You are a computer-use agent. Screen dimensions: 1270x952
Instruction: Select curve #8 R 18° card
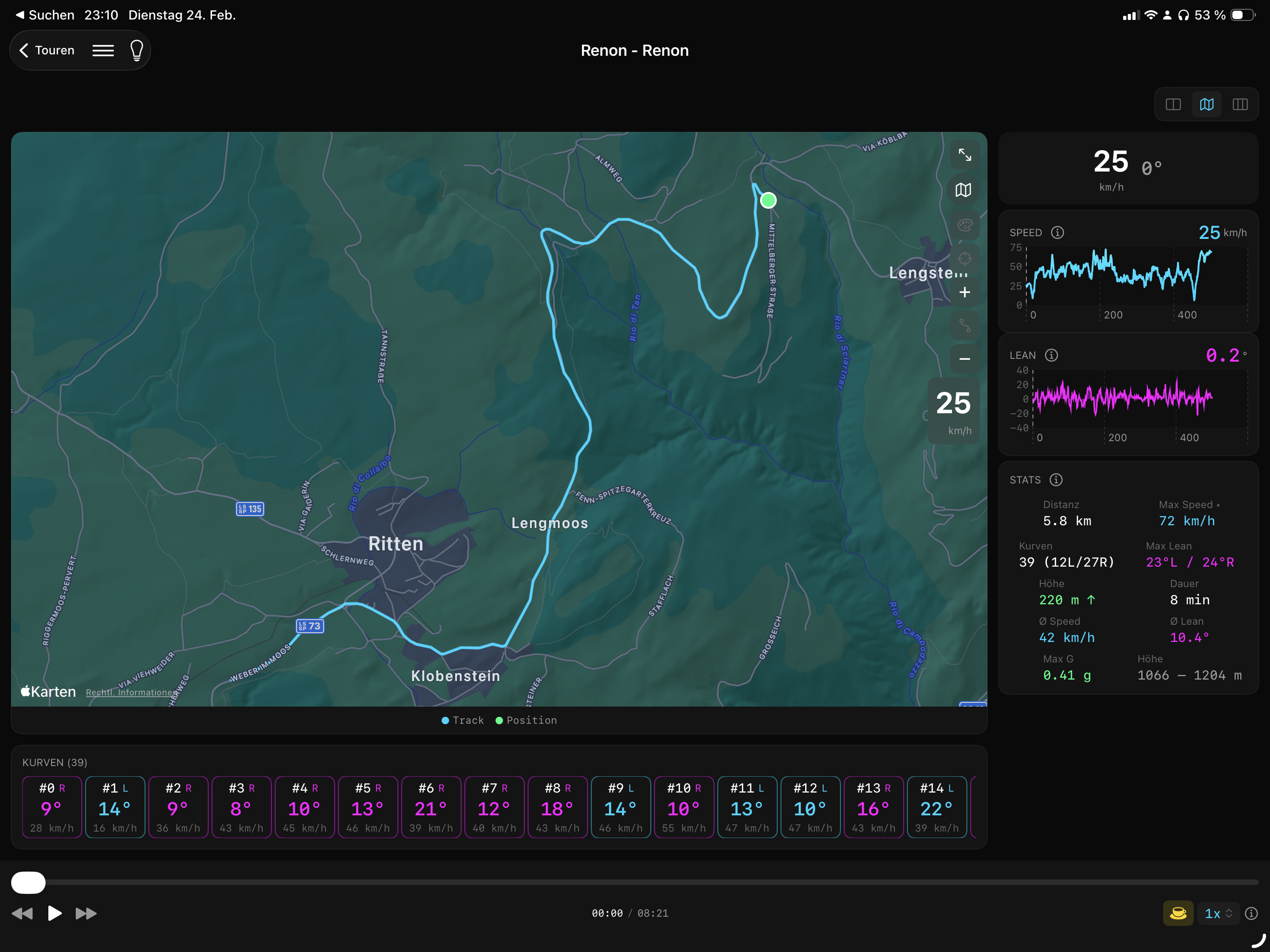pyautogui.click(x=557, y=807)
